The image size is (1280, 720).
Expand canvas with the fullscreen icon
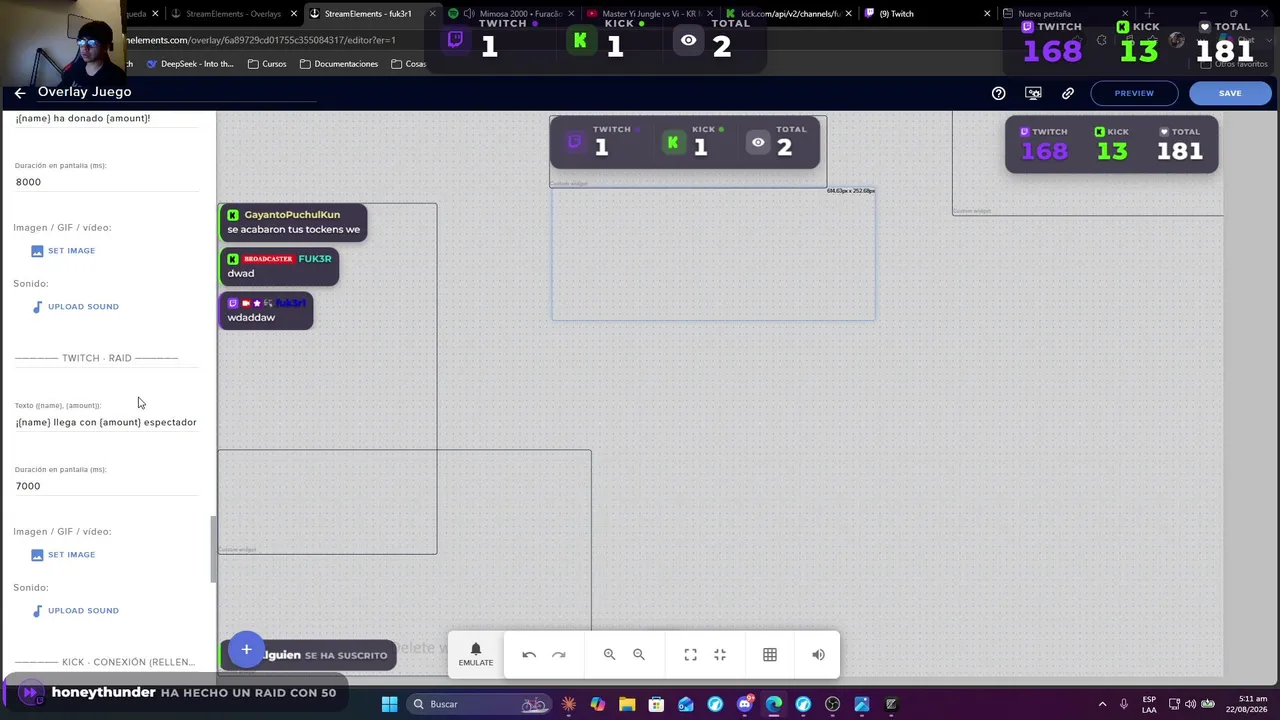point(690,655)
